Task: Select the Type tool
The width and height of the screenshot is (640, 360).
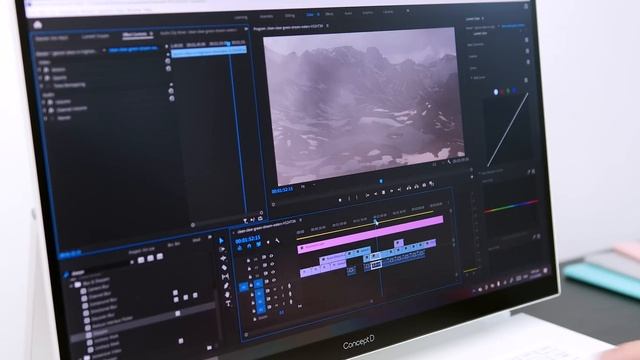Action: click(228, 303)
